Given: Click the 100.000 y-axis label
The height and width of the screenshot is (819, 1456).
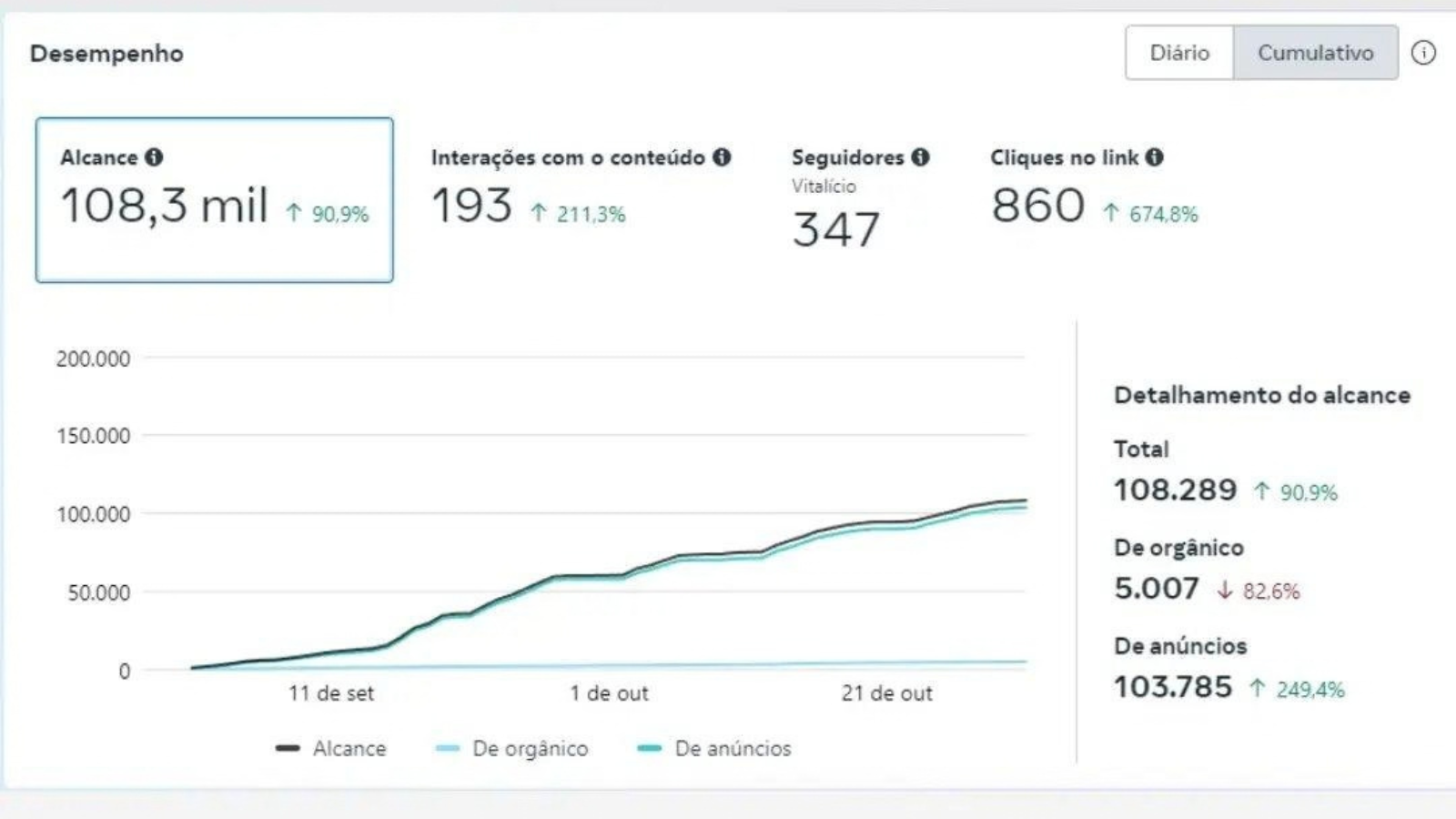Looking at the screenshot, I should click(x=93, y=514).
